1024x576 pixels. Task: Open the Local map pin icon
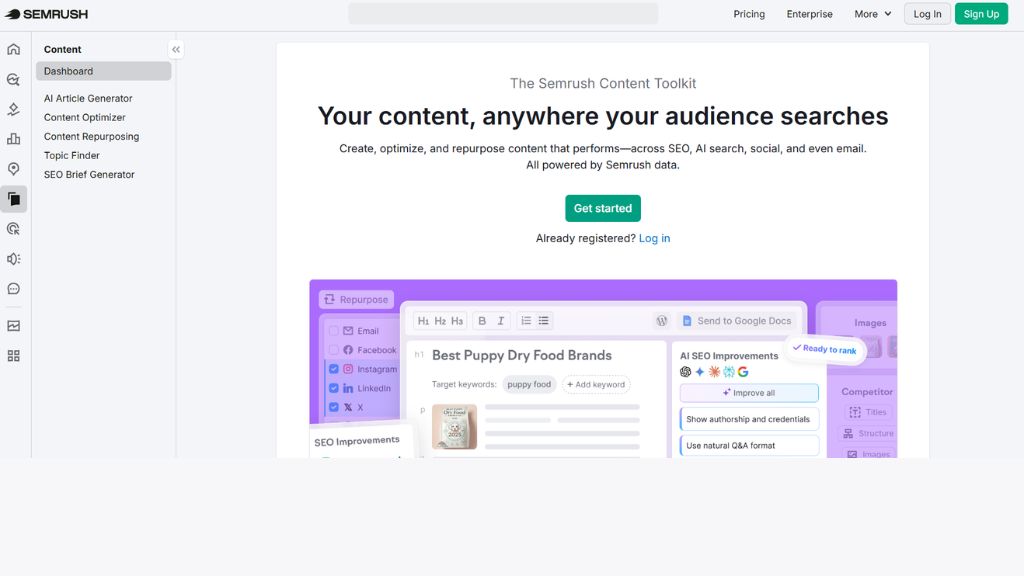pos(14,169)
